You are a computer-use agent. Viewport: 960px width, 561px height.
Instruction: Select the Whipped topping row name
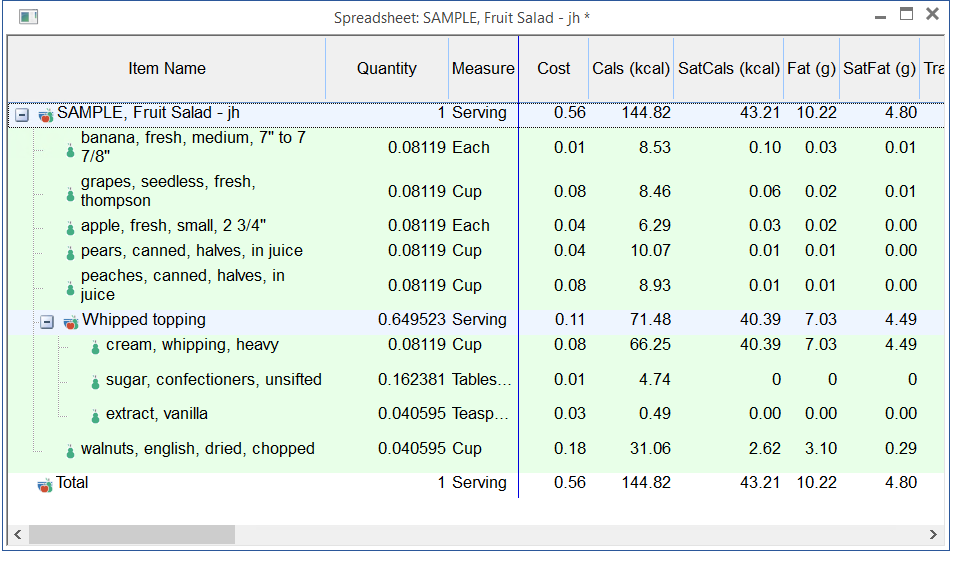pyautogui.click(x=144, y=320)
